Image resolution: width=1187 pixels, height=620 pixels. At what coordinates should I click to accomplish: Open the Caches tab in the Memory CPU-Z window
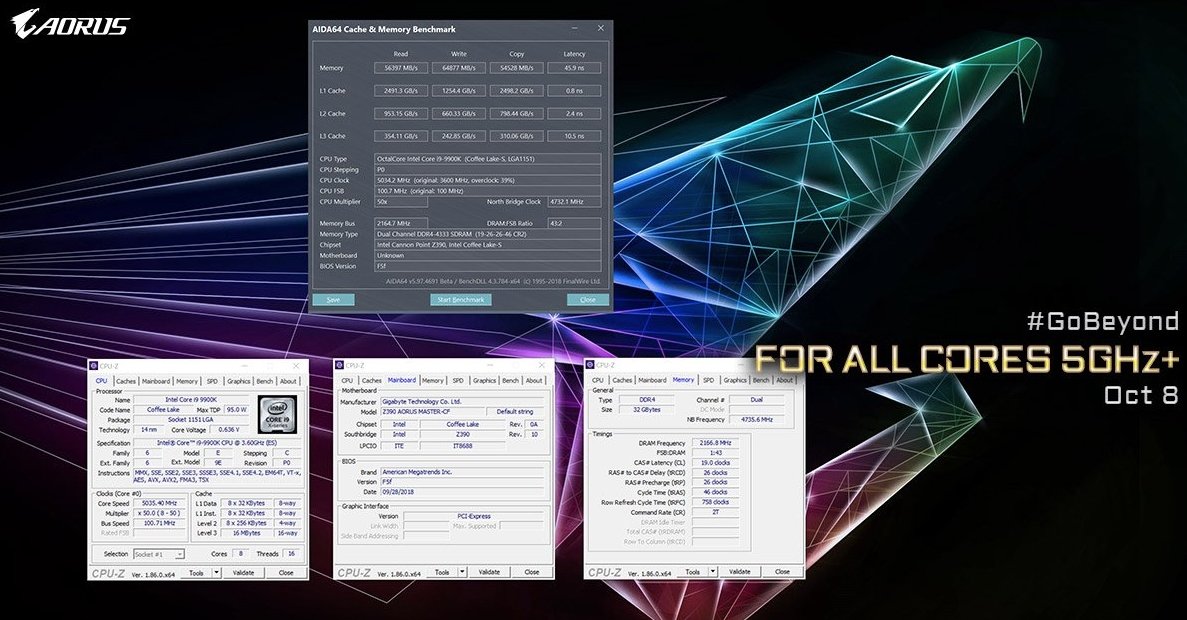[x=622, y=380]
